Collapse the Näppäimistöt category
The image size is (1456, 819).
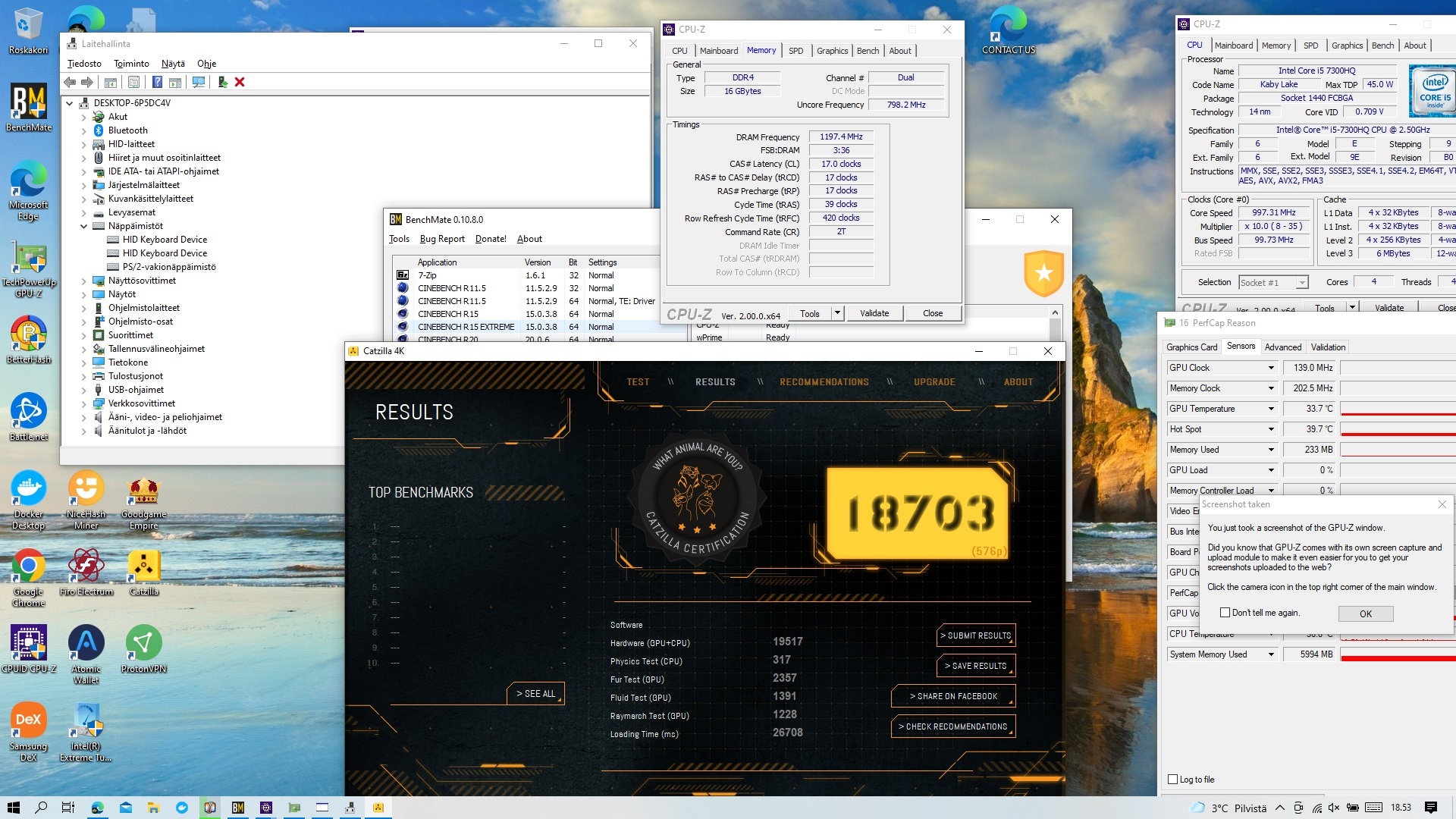83,226
